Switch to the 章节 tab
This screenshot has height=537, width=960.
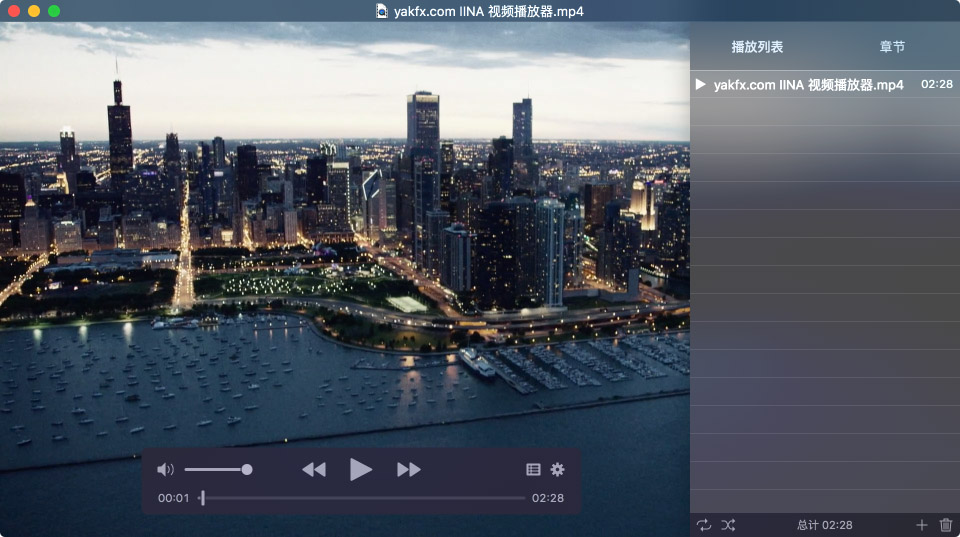(892, 47)
